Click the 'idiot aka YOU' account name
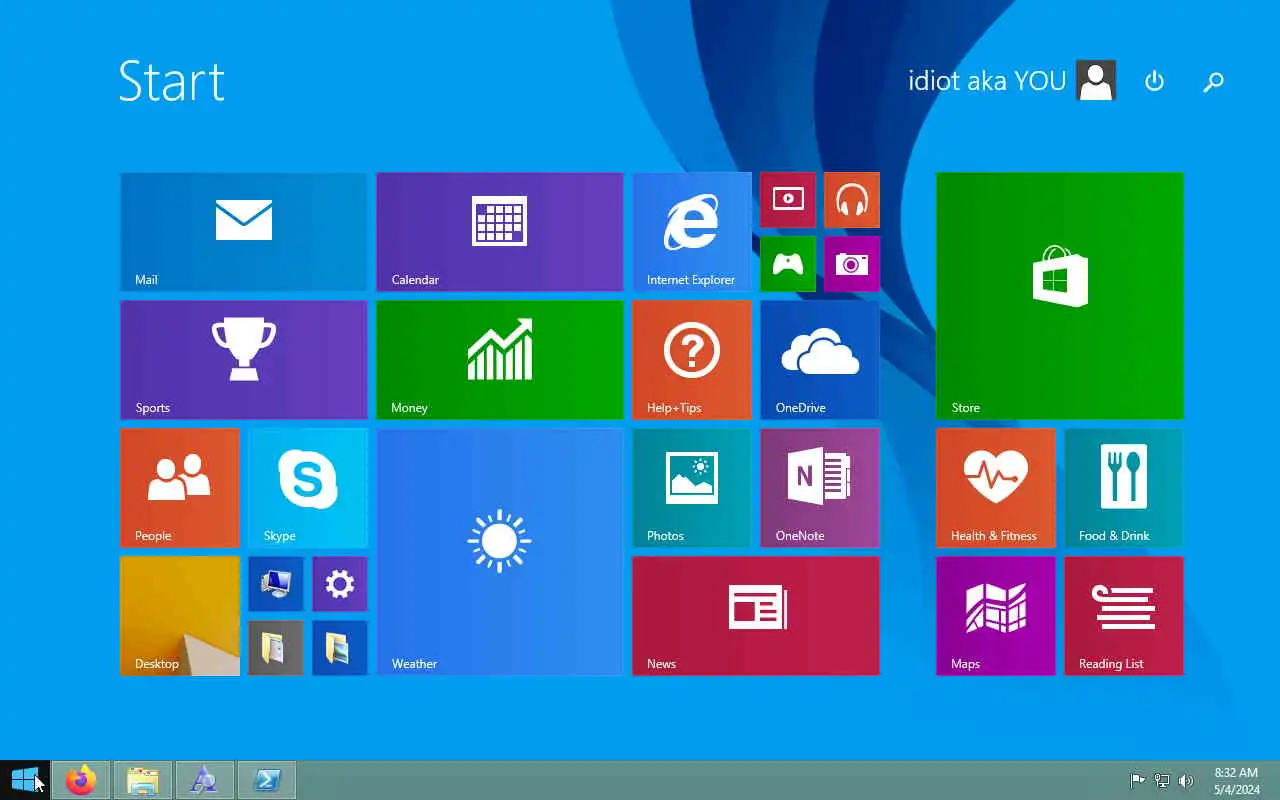 click(x=987, y=81)
